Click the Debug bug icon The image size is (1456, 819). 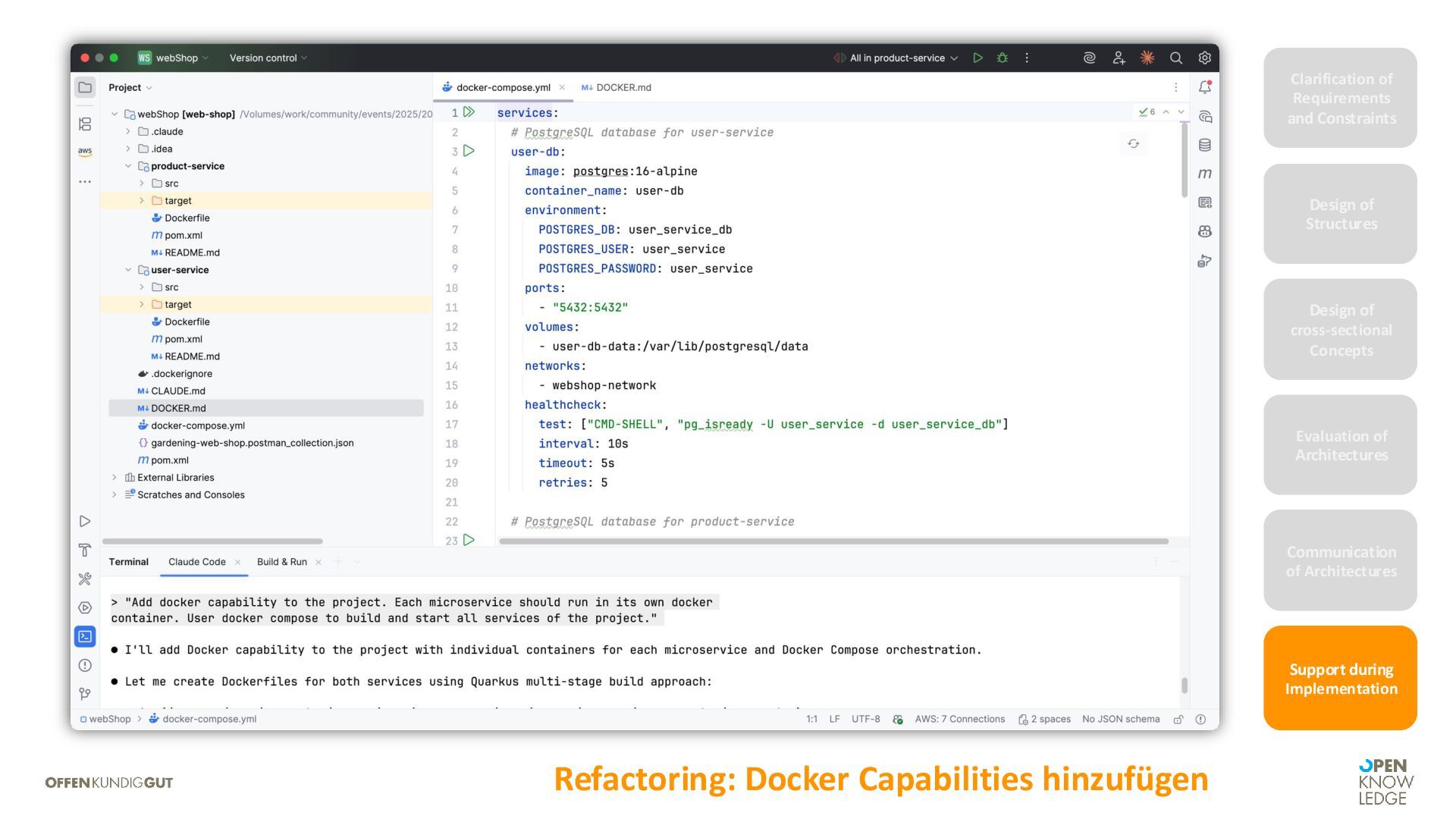pyautogui.click(x=1002, y=58)
